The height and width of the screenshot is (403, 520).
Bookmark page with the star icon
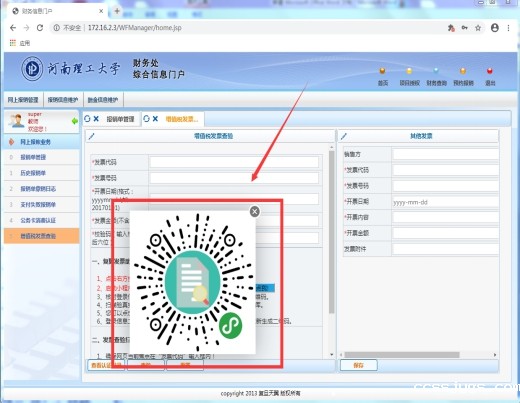point(478,28)
